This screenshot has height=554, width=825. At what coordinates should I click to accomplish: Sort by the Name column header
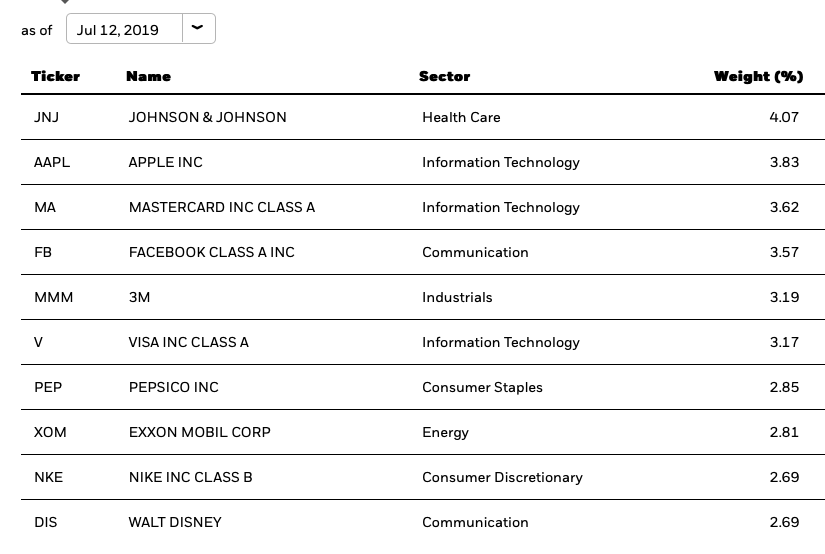point(148,76)
